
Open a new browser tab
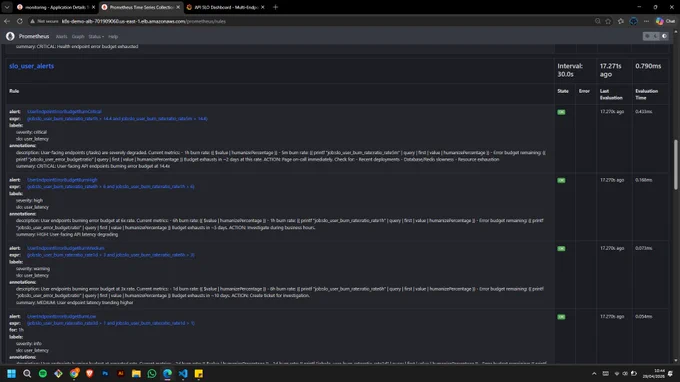(275, 7)
